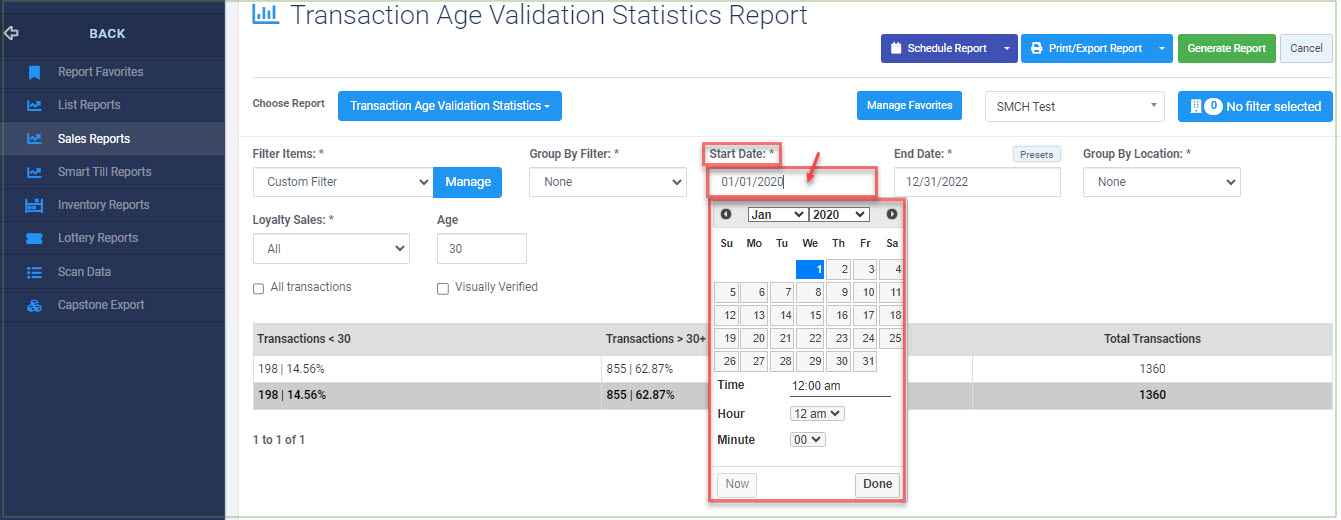1341x520 pixels.
Task: Open the Filter Items Custom Filter dropdown
Action: (343, 182)
